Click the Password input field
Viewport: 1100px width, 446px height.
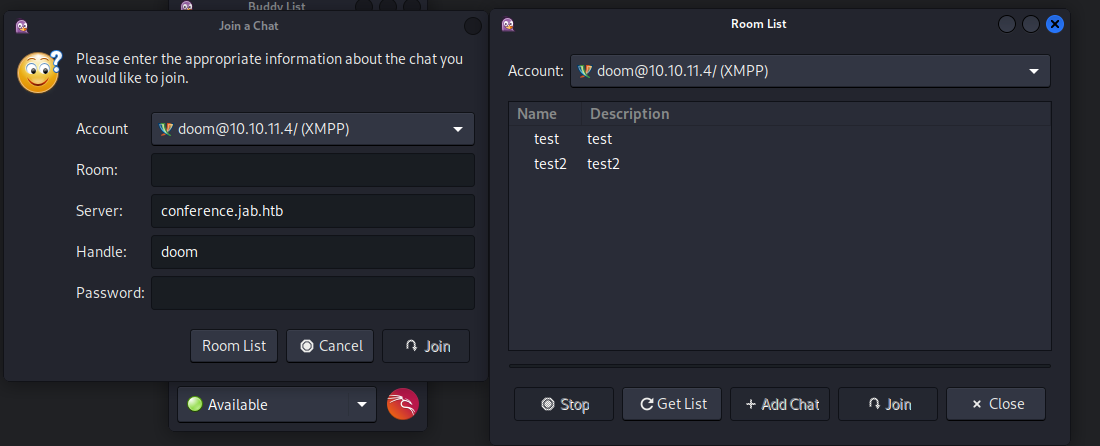tap(312, 293)
